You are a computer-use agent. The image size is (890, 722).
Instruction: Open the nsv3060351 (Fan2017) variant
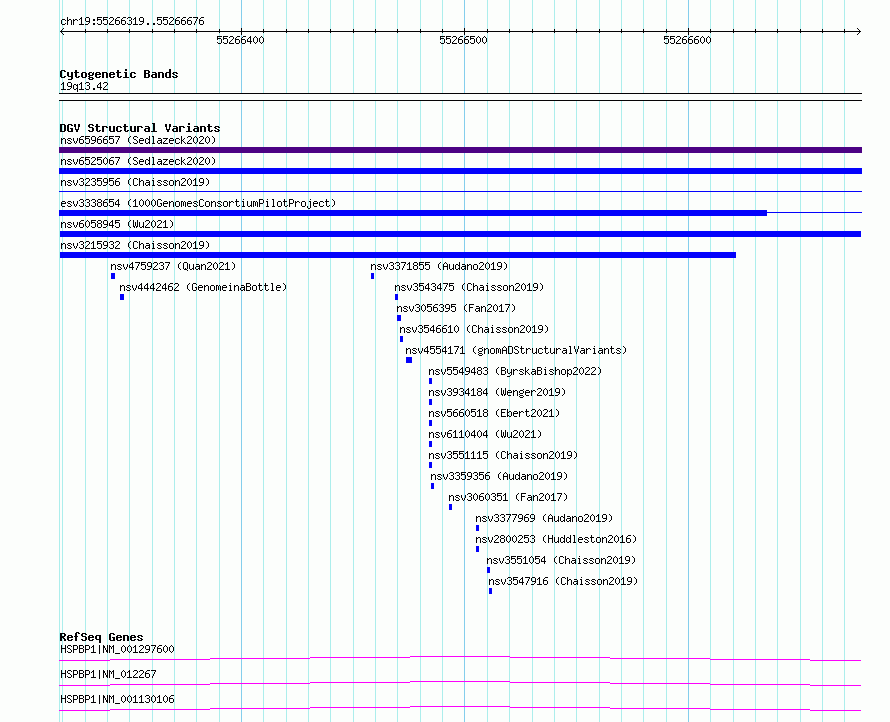point(508,497)
